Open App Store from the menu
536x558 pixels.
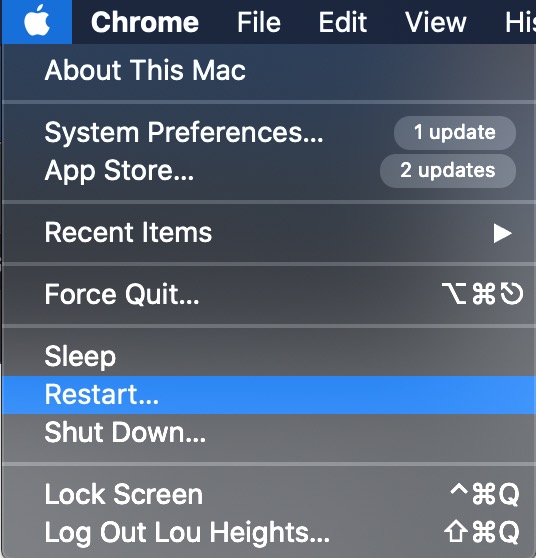click(269, 170)
